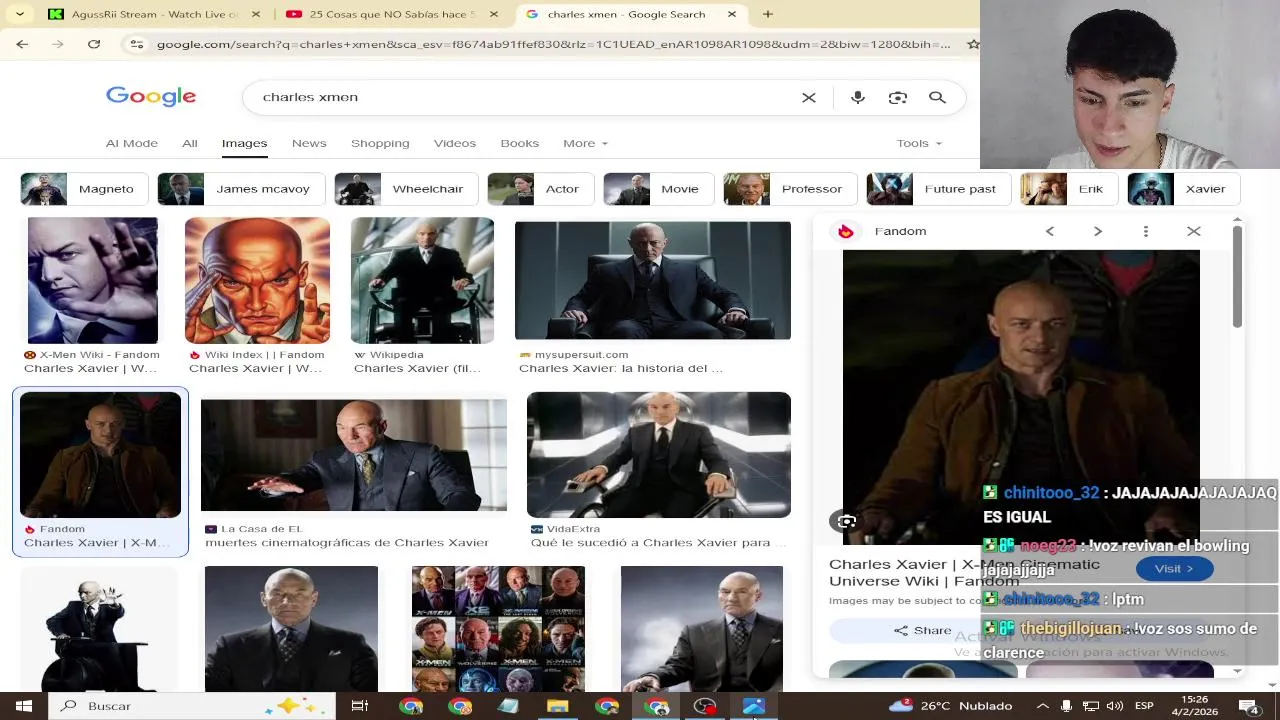1280x720 pixels.
Task: Open 'muertes cinematográficas de Charles Xavier' link
Action: [x=347, y=542]
